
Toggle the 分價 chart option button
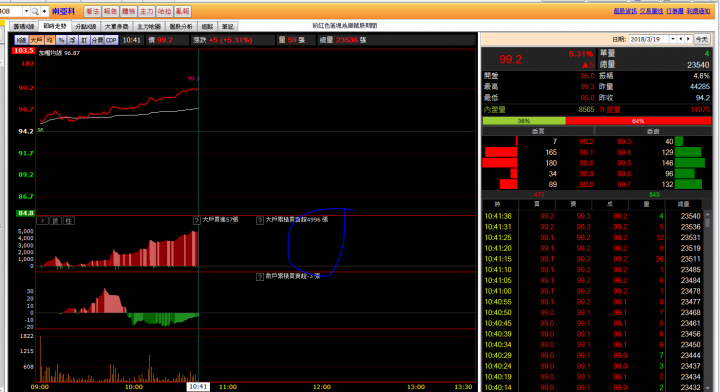coord(97,40)
